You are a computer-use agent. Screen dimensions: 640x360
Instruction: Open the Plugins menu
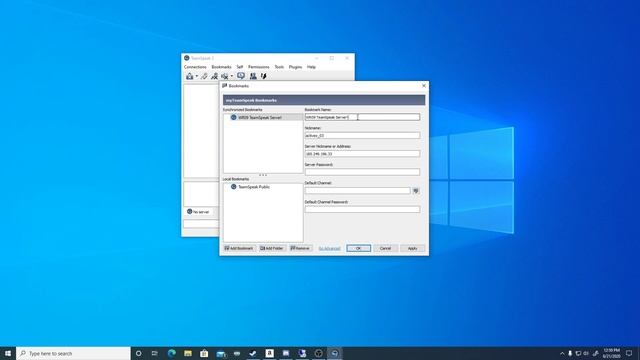[296, 67]
